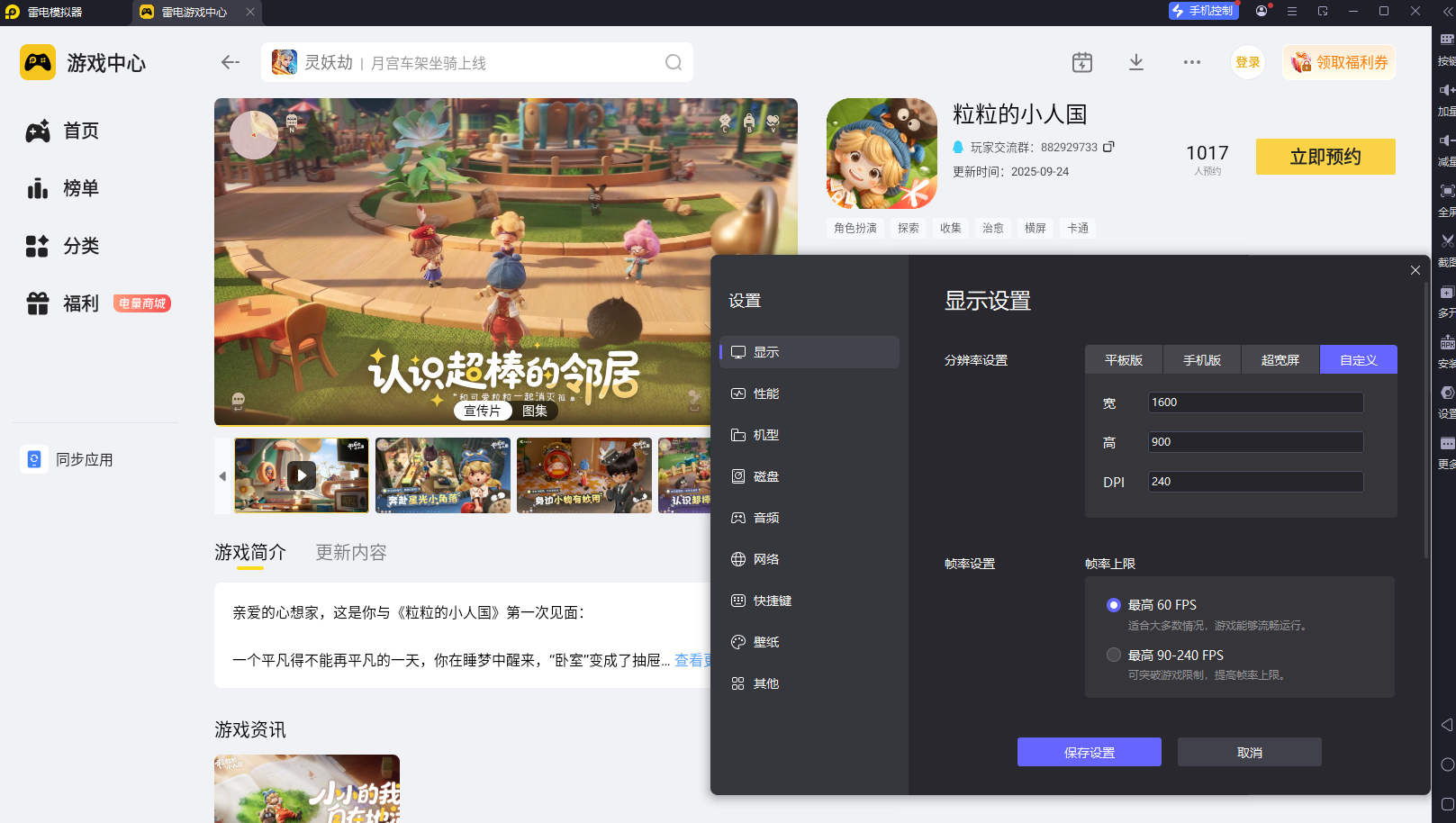Click the 保存设置 button
Screen dimensions: 1456x823
[1089, 752]
